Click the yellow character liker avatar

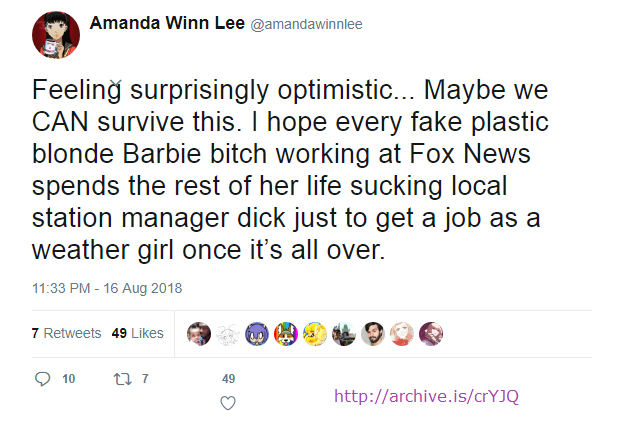pyautogui.click(x=316, y=333)
